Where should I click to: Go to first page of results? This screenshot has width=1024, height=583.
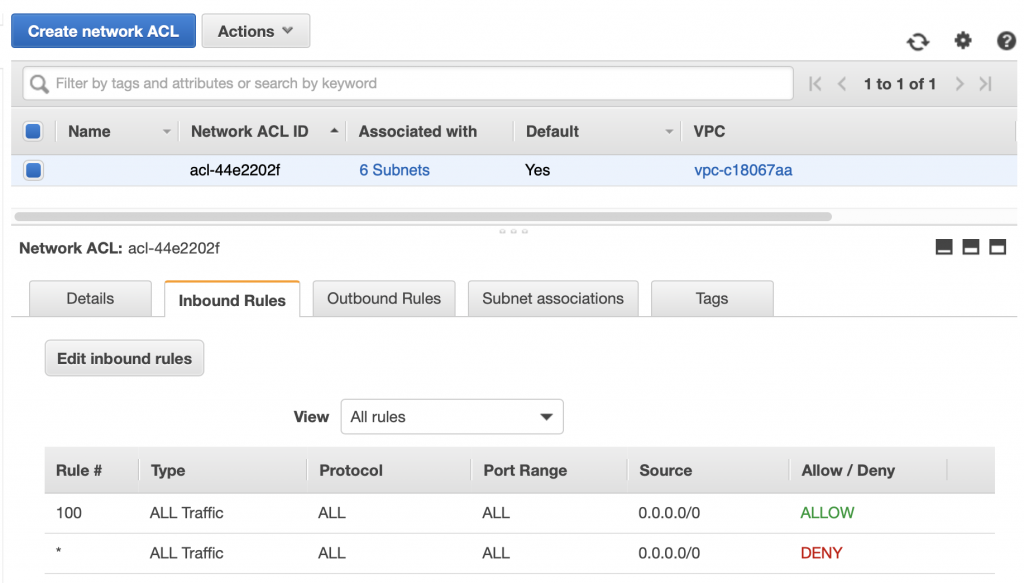coord(814,84)
